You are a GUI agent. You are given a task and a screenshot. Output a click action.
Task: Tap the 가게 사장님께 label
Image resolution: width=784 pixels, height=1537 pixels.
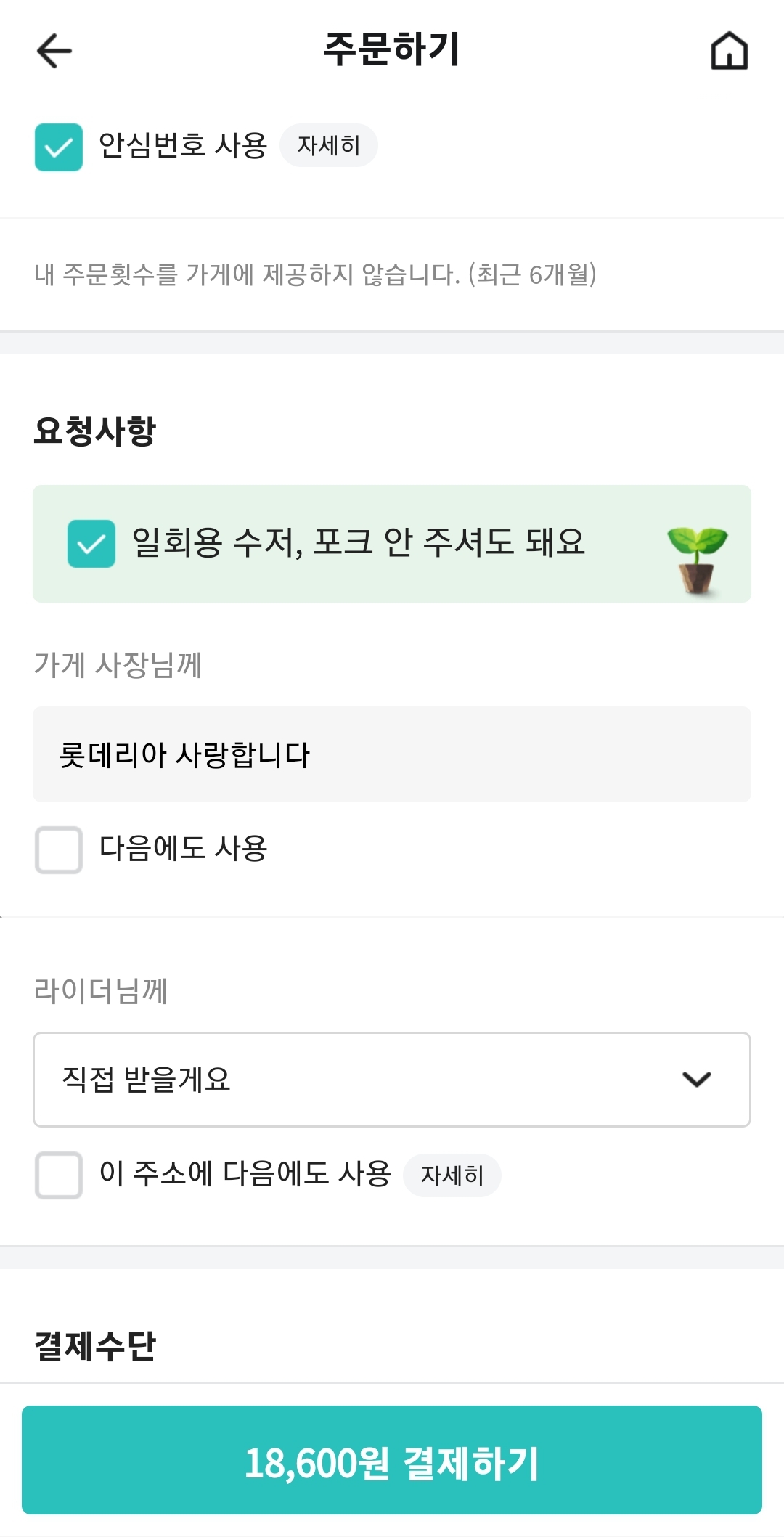[x=118, y=664]
